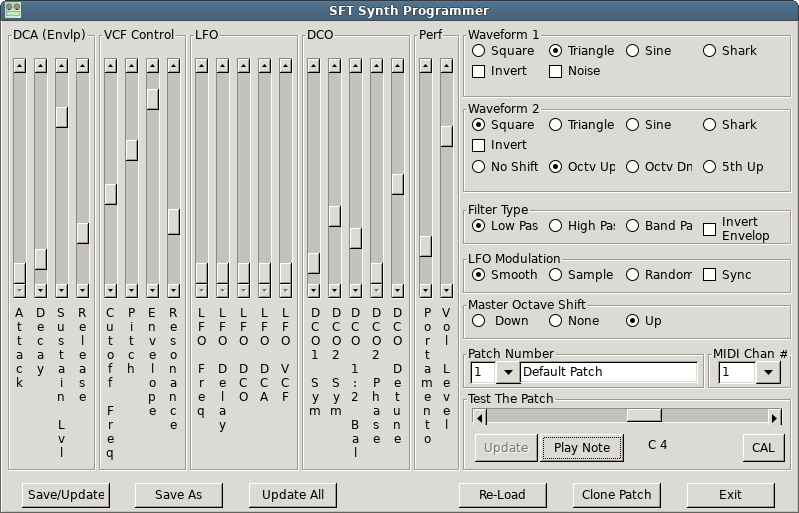Click the up arrow above the Attack slider
Viewport: 799px width, 513px height.
click(19, 65)
